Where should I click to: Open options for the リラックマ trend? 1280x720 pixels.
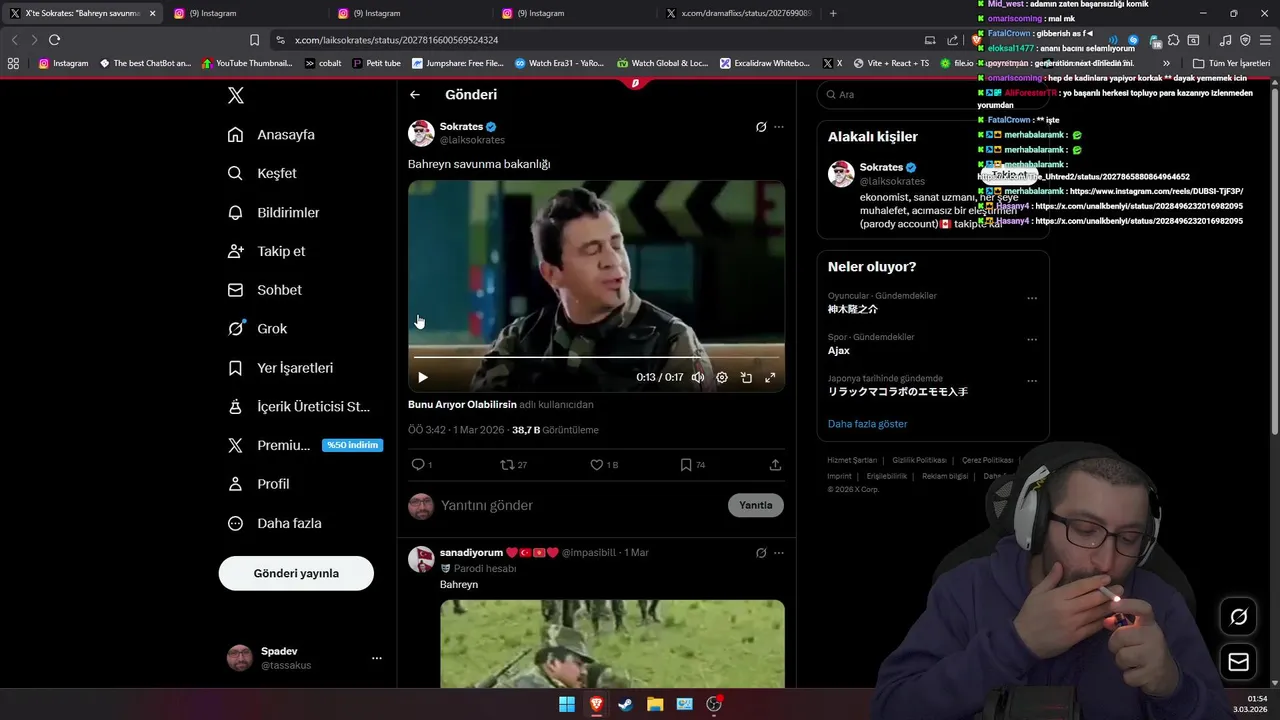click(1032, 381)
